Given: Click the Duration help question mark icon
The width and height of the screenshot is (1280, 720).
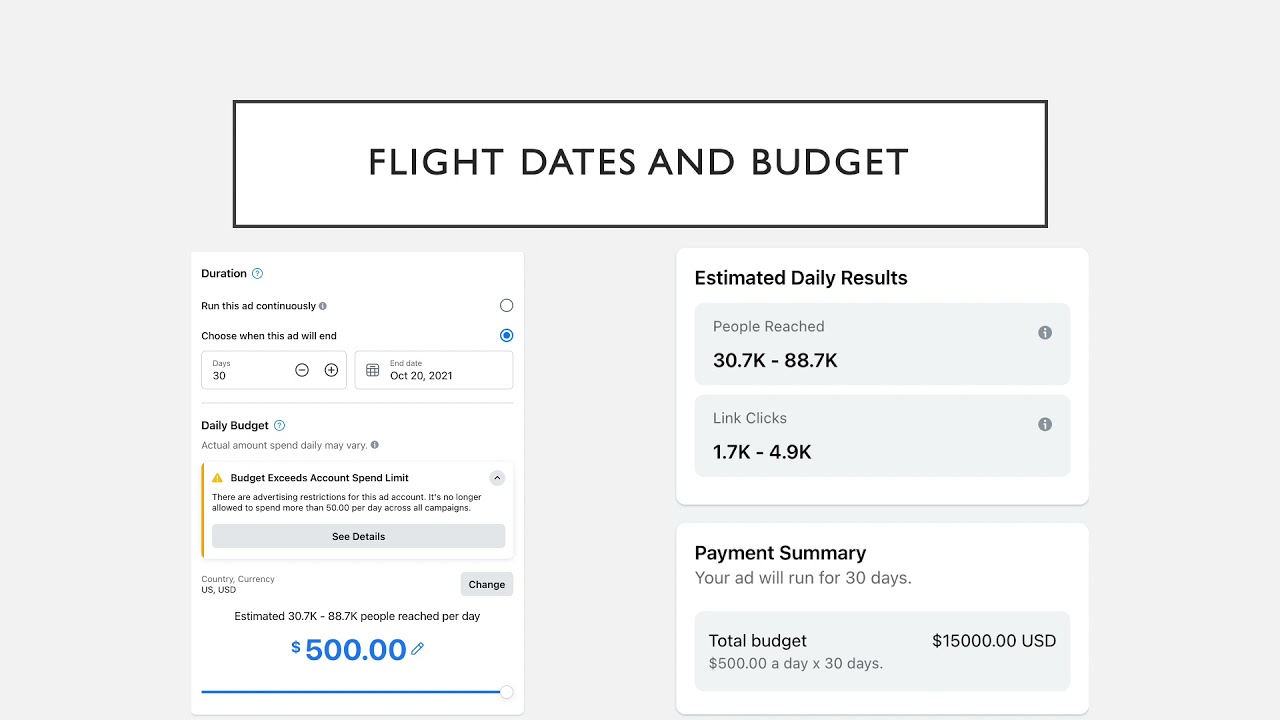Looking at the screenshot, I should [x=257, y=274].
